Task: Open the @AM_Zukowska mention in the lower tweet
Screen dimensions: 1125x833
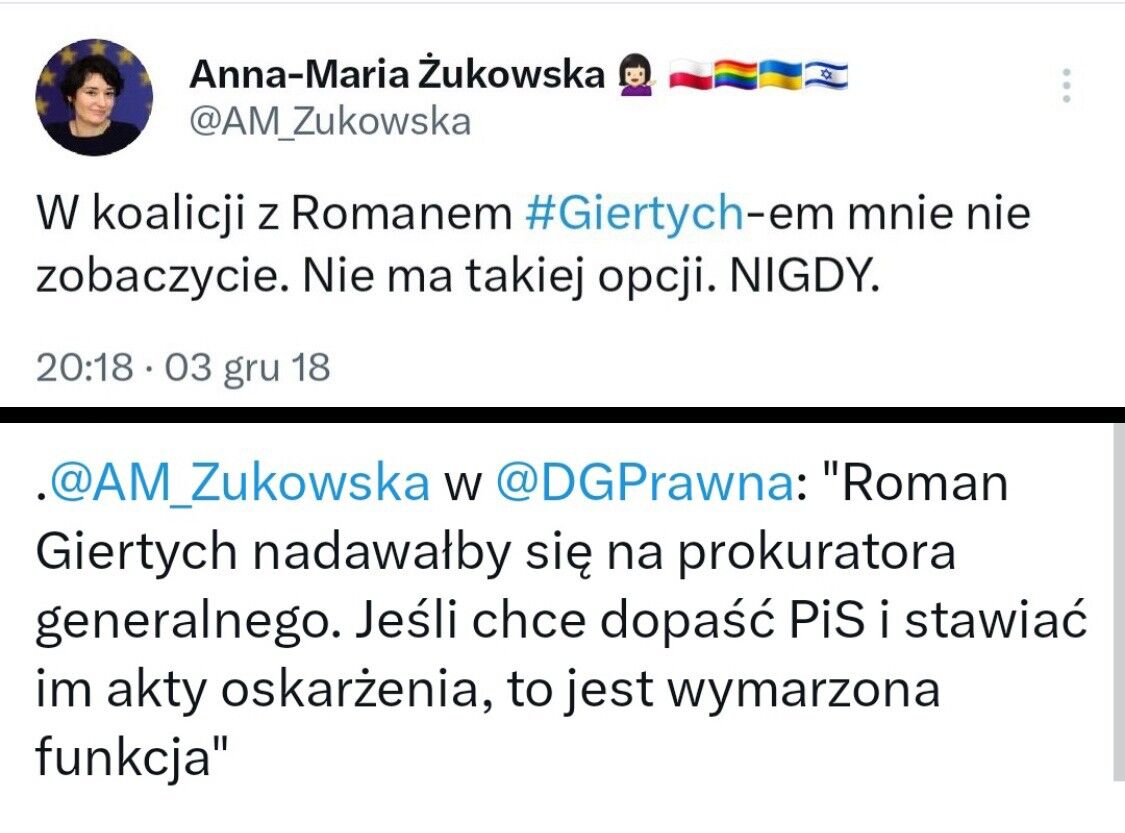Action: point(240,484)
